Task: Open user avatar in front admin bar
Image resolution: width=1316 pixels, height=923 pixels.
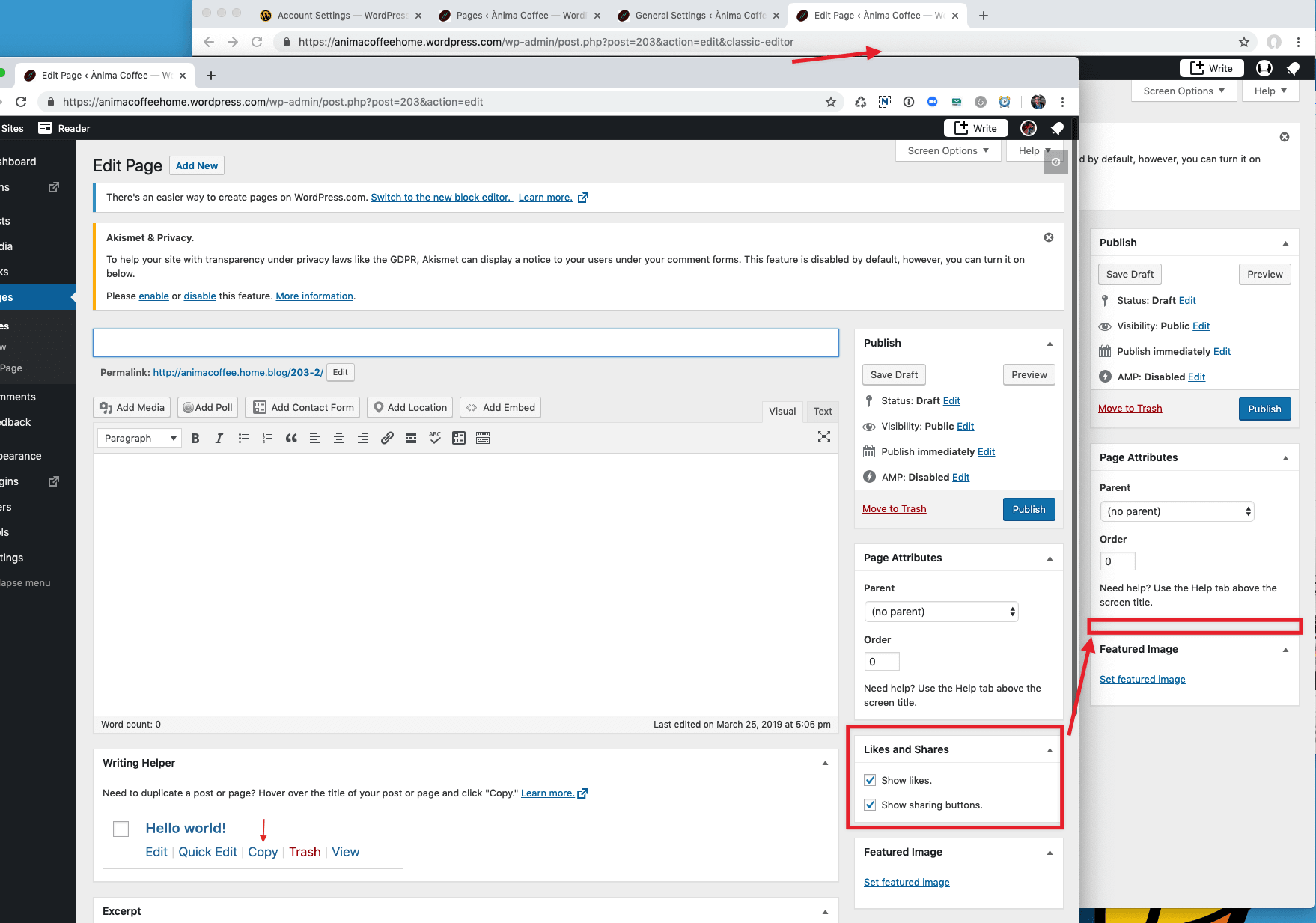Action: click(1029, 129)
